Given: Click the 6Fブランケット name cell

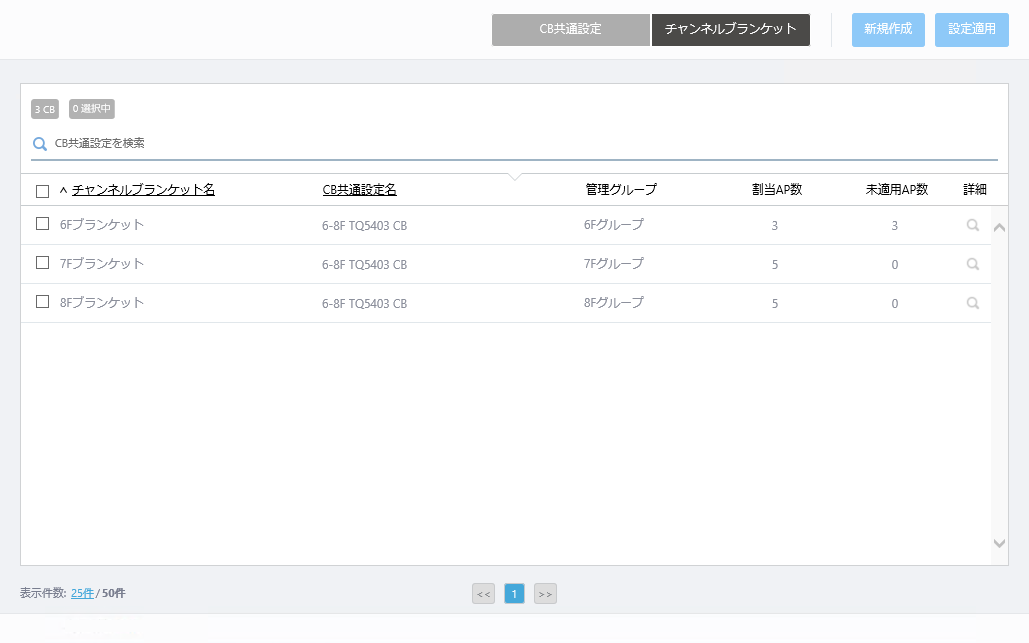Looking at the screenshot, I should point(102,224).
